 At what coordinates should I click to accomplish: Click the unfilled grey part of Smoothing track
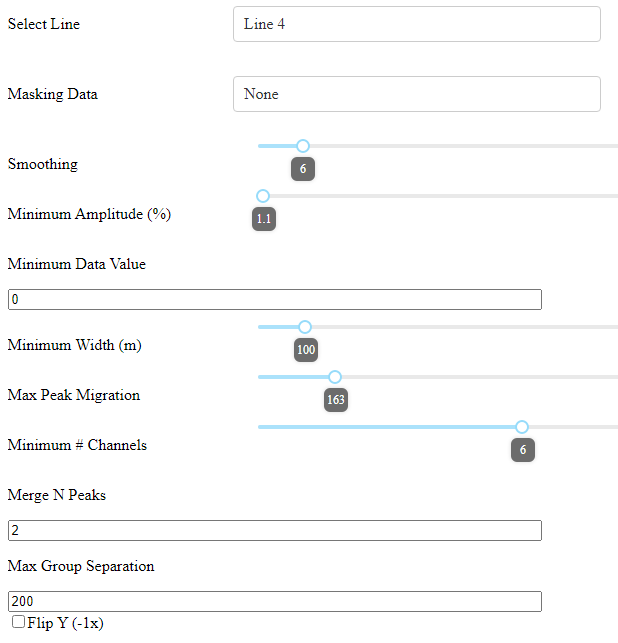click(460, 146)
